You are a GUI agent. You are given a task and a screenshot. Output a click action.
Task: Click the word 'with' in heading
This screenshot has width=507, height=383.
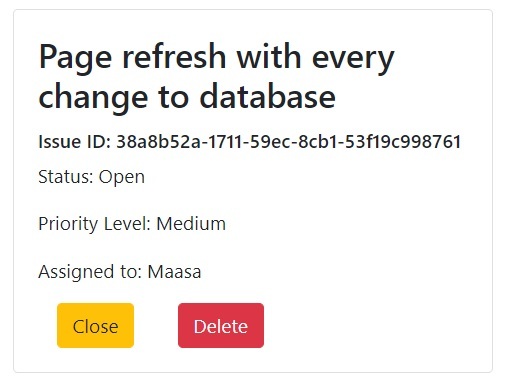click(269, 56)
